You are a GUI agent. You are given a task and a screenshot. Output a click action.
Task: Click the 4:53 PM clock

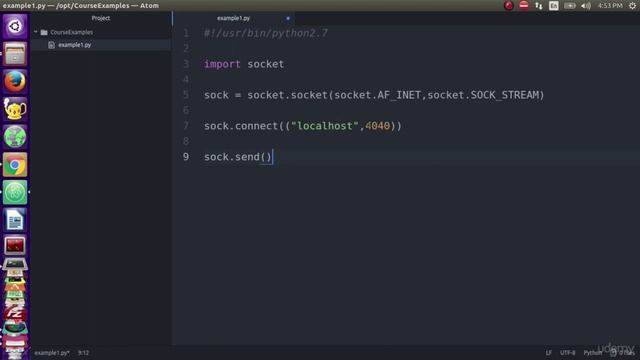[x=610, y=6]
